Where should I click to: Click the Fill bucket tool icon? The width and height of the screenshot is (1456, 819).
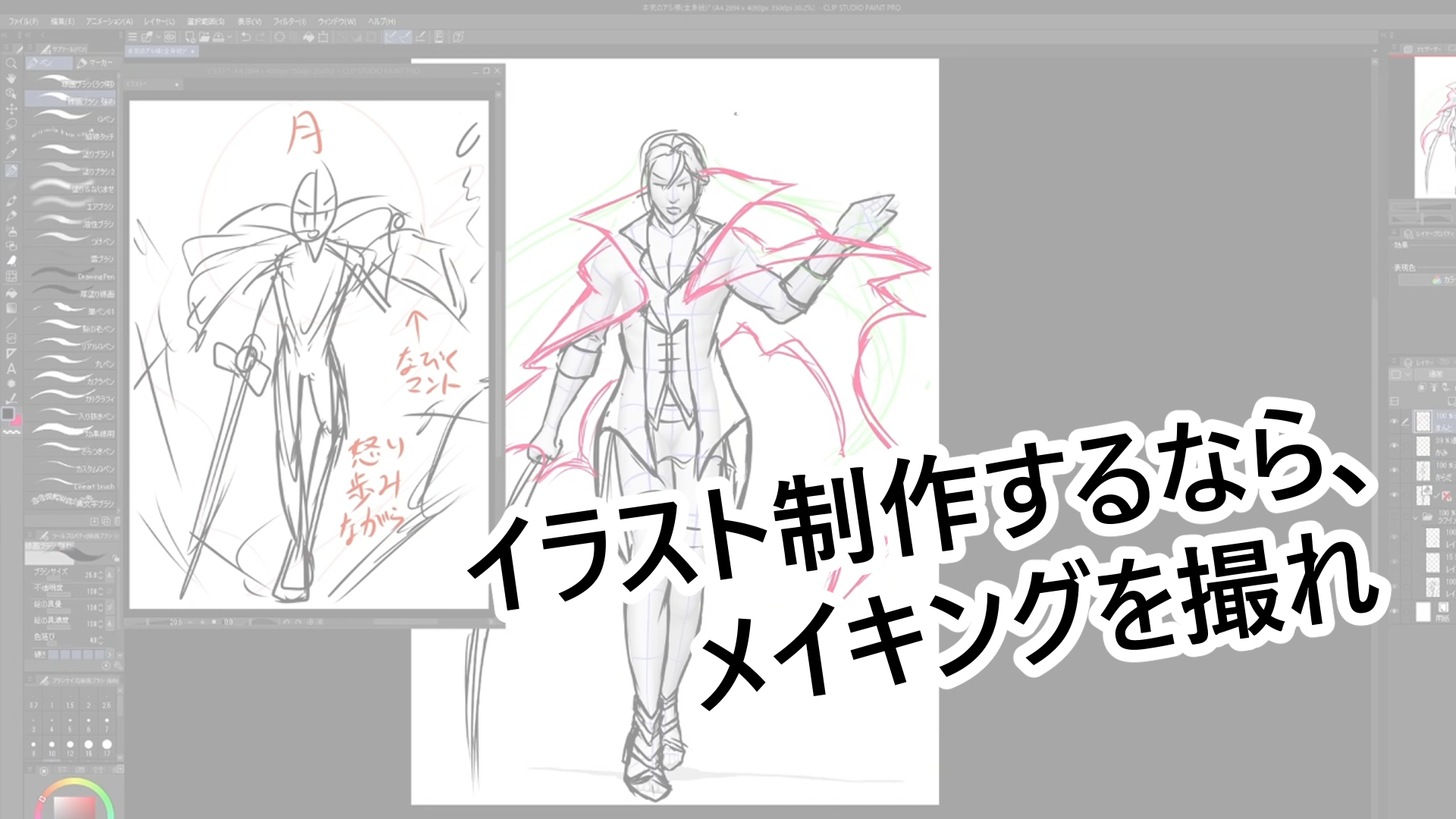click(11, 293)
